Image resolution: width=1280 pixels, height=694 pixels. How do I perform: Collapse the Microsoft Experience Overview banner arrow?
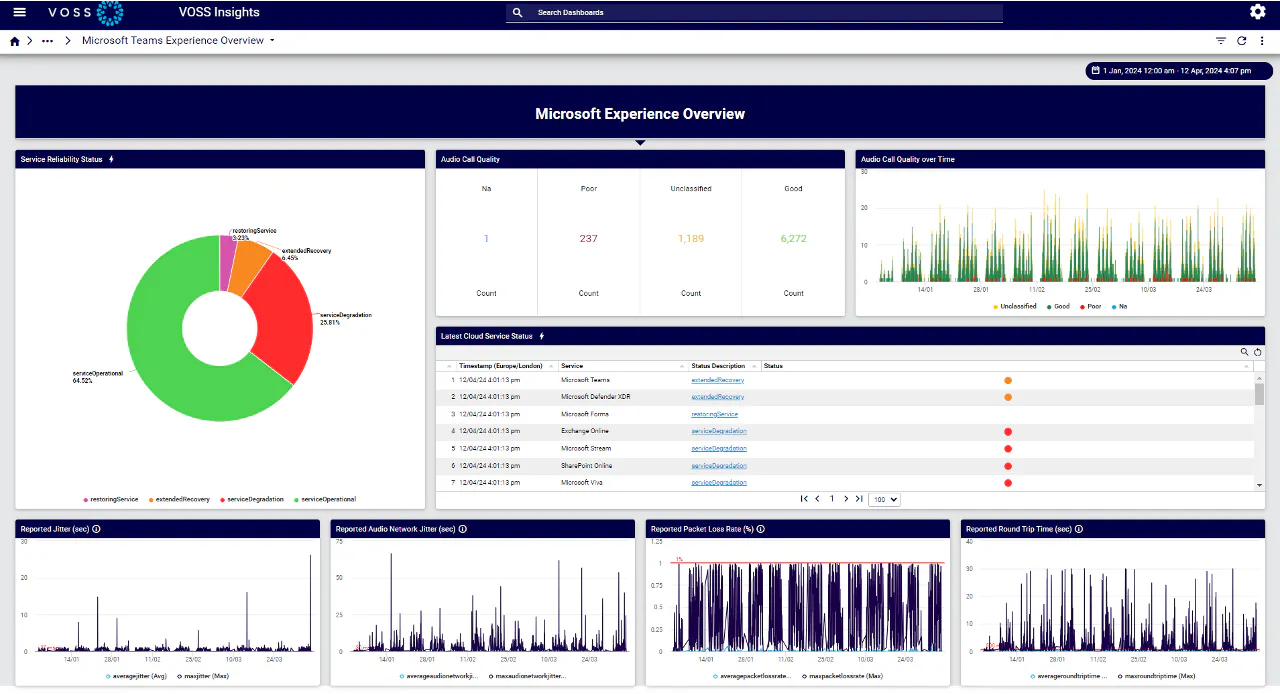click(x=640, y=143)
